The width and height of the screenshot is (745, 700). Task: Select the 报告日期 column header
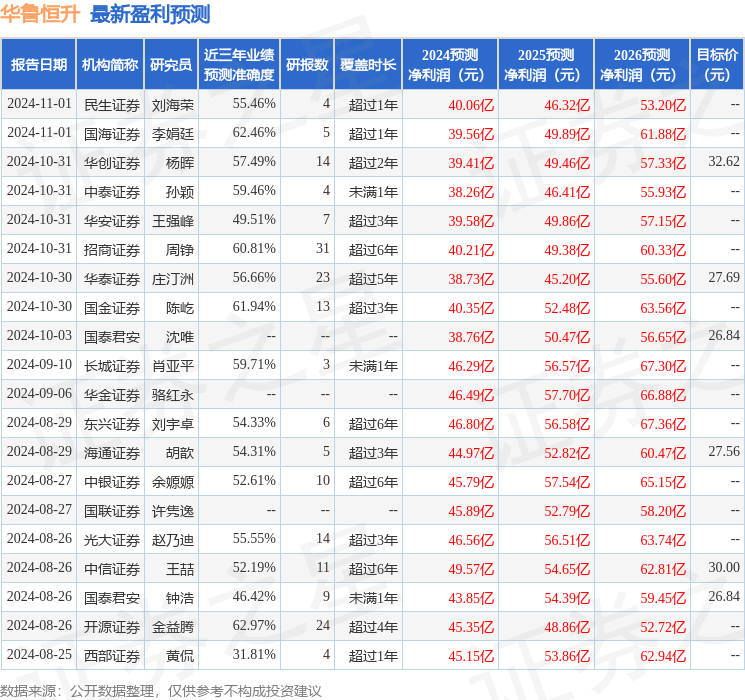point(39,65)
